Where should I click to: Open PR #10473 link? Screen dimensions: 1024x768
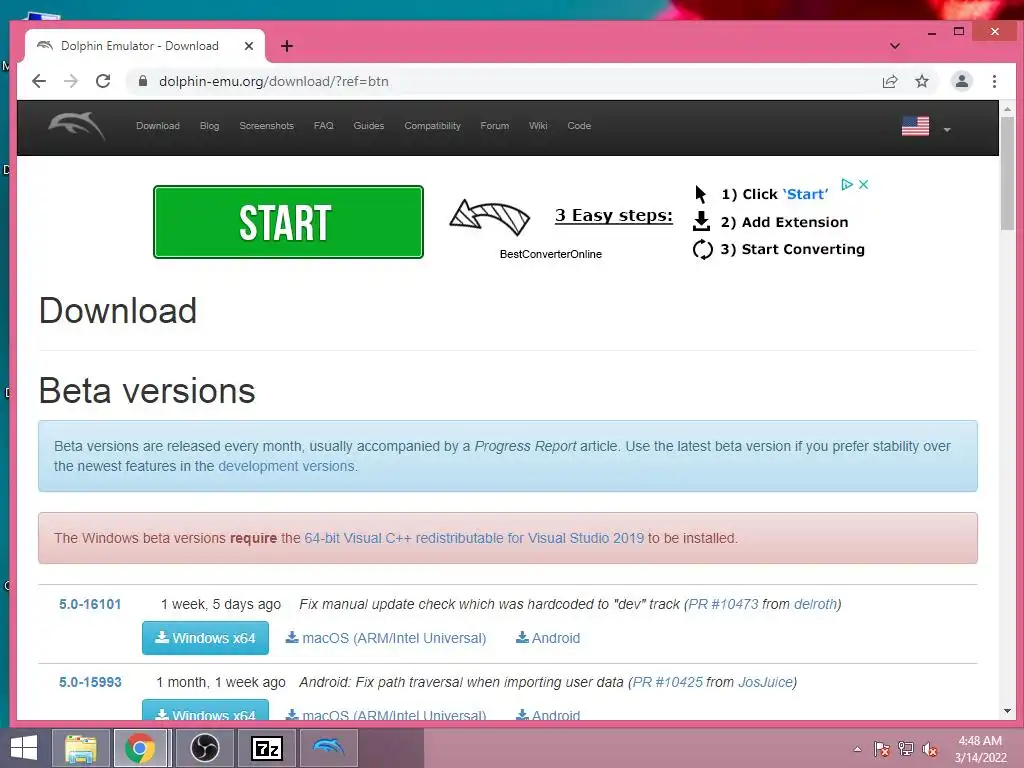click(724, 604)
